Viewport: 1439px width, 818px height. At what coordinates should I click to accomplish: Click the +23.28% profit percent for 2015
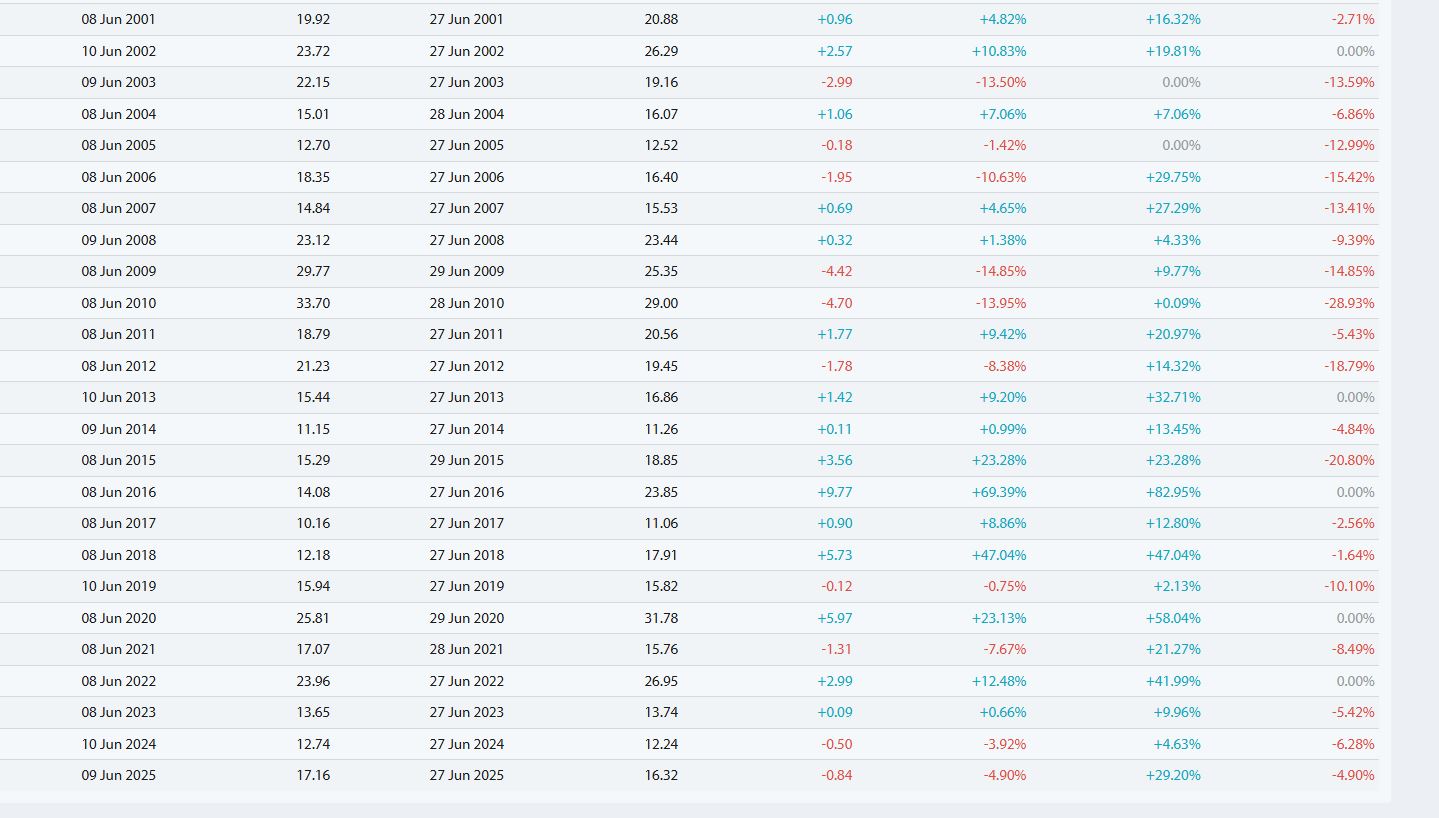999,460
